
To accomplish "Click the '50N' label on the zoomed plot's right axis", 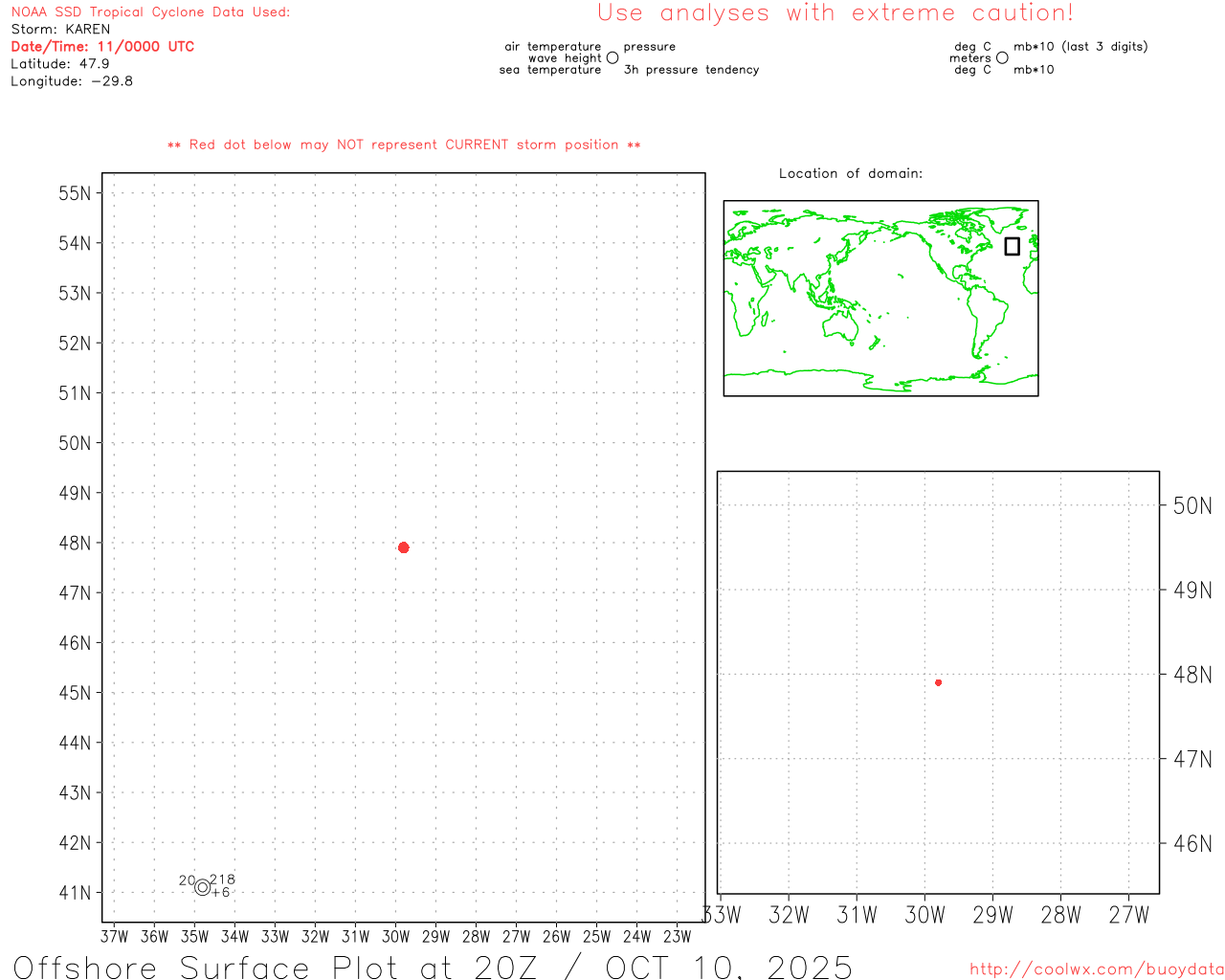I will click(1193, 506).
